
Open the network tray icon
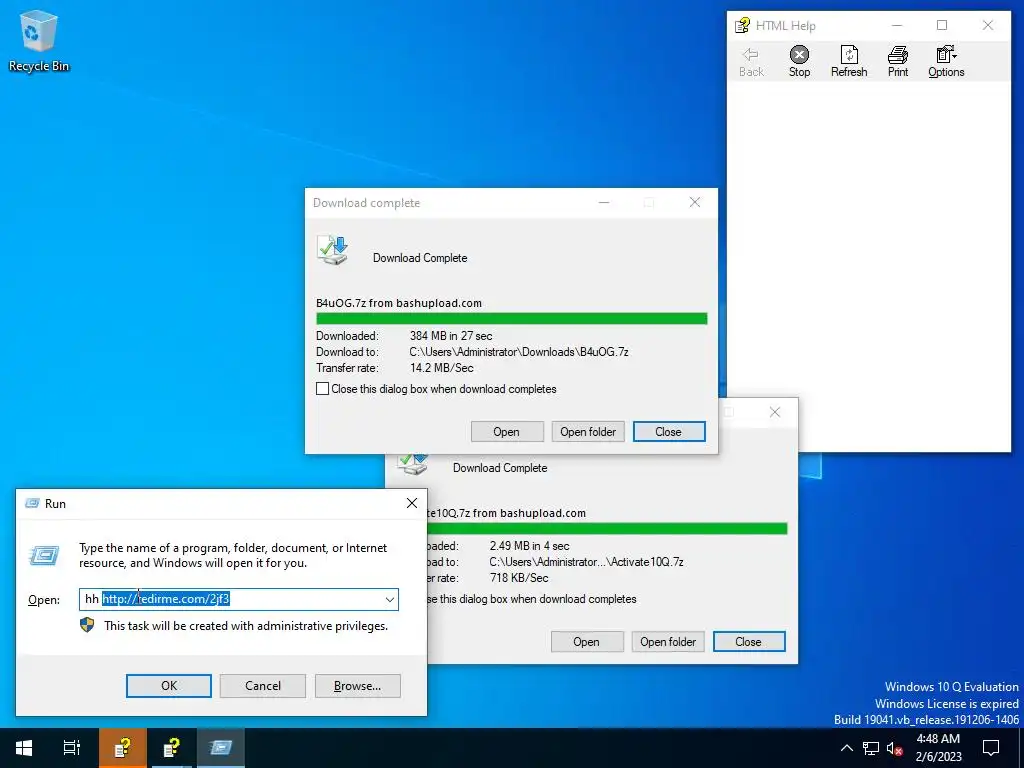pos(871,748)
